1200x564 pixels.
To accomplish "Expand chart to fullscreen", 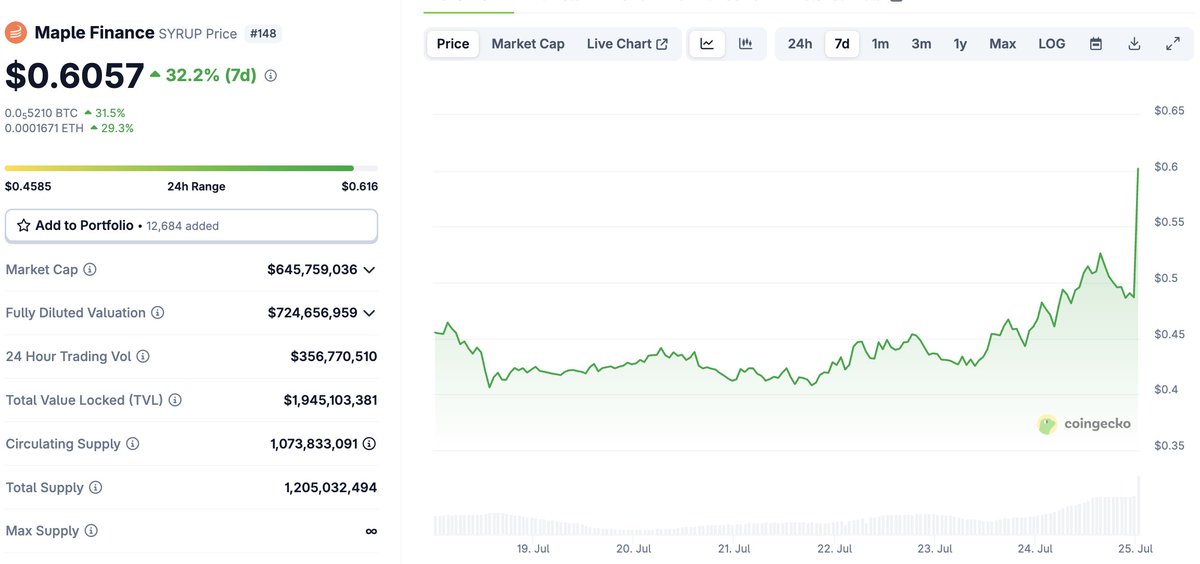I will point(1173,44).
